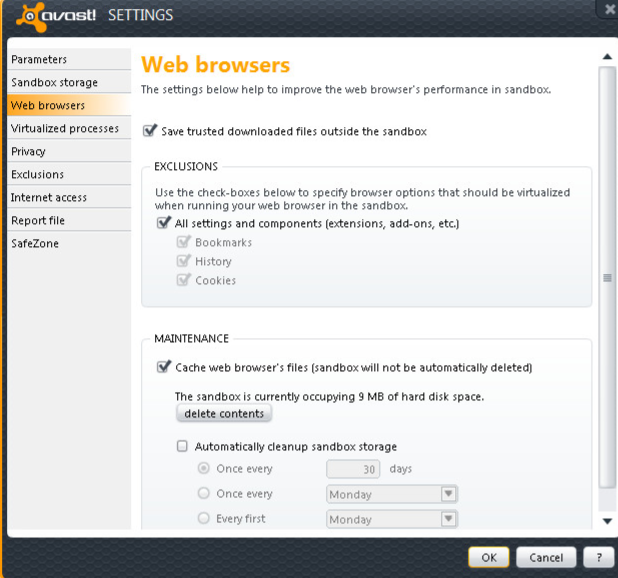Click the delete contents button
The height and width of the screenshot is (578, 618).
(224, 413)
